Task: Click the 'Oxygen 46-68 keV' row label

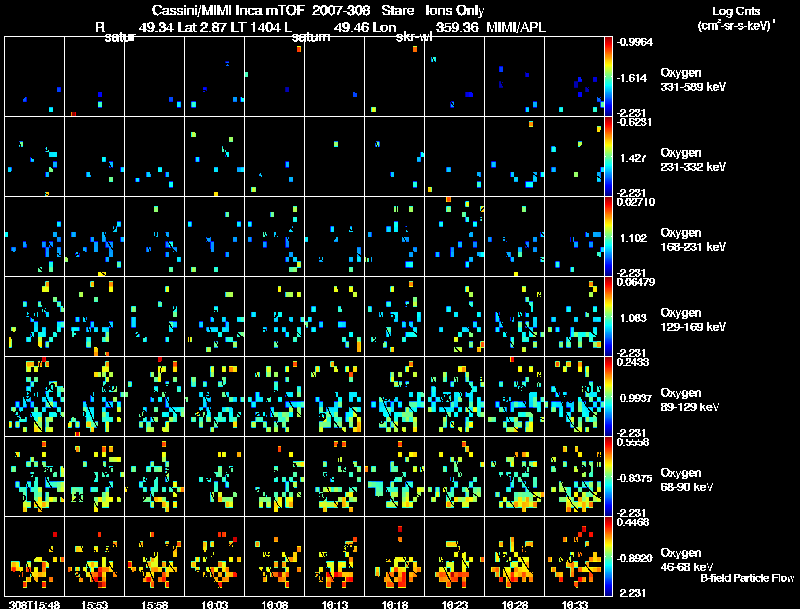Action: pyautogui.click(x=687, y=560)
